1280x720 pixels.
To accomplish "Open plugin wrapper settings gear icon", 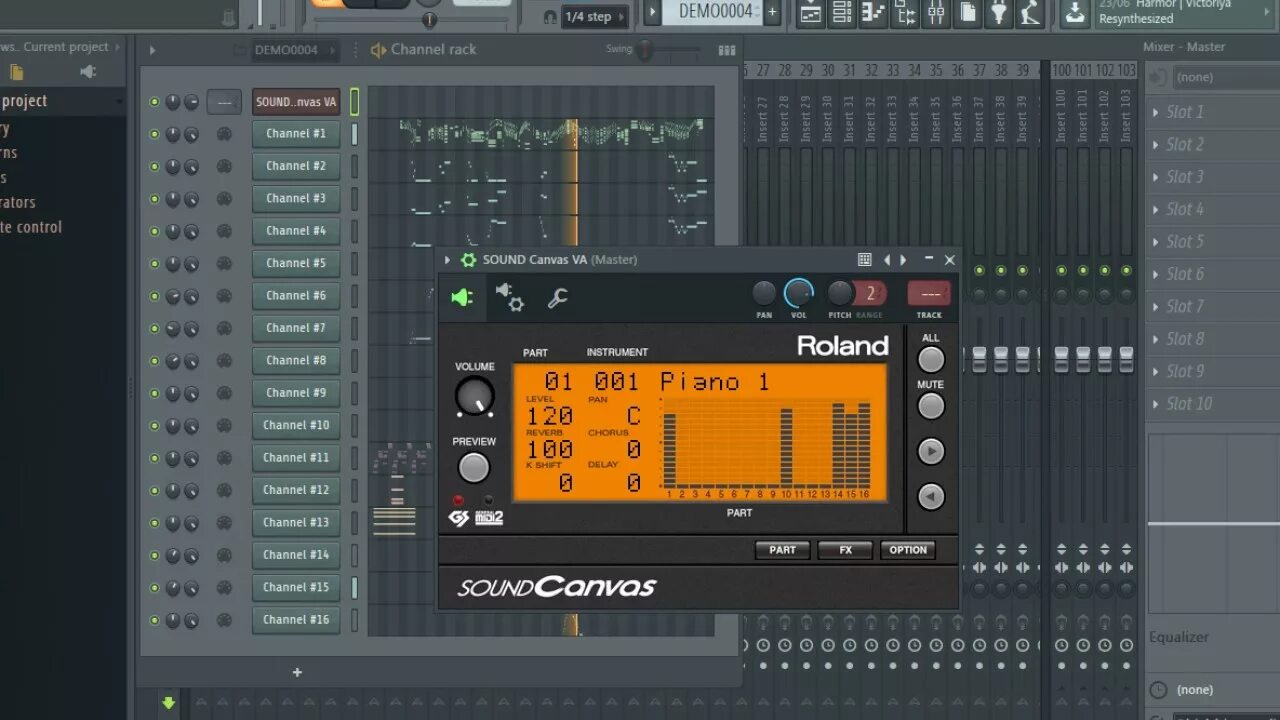I will point(510,297).
